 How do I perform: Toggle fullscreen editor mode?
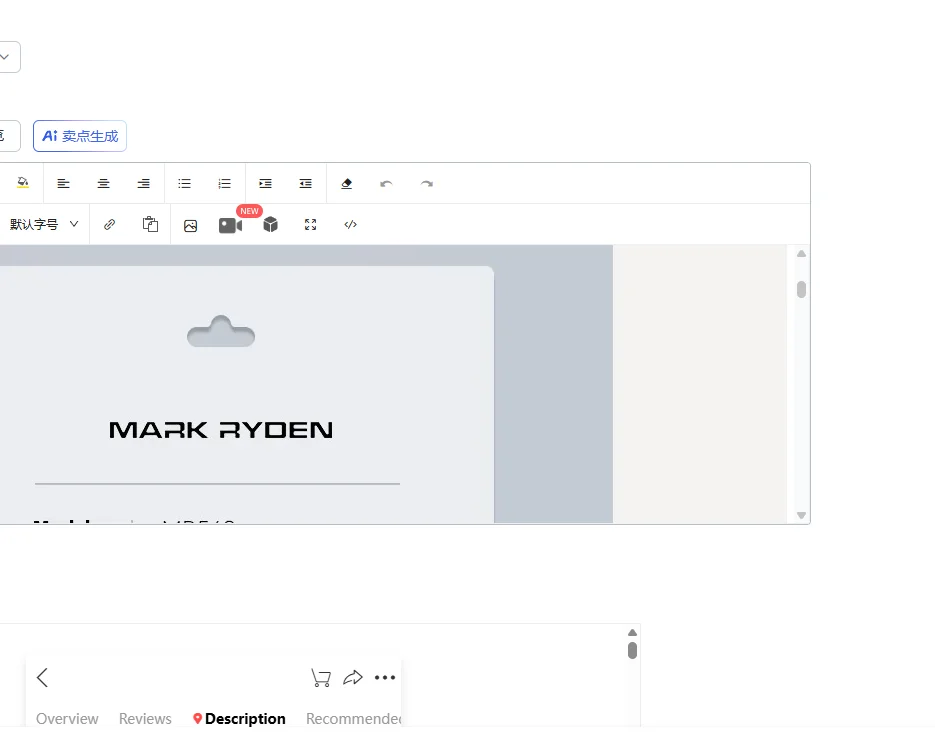(310, 225)
